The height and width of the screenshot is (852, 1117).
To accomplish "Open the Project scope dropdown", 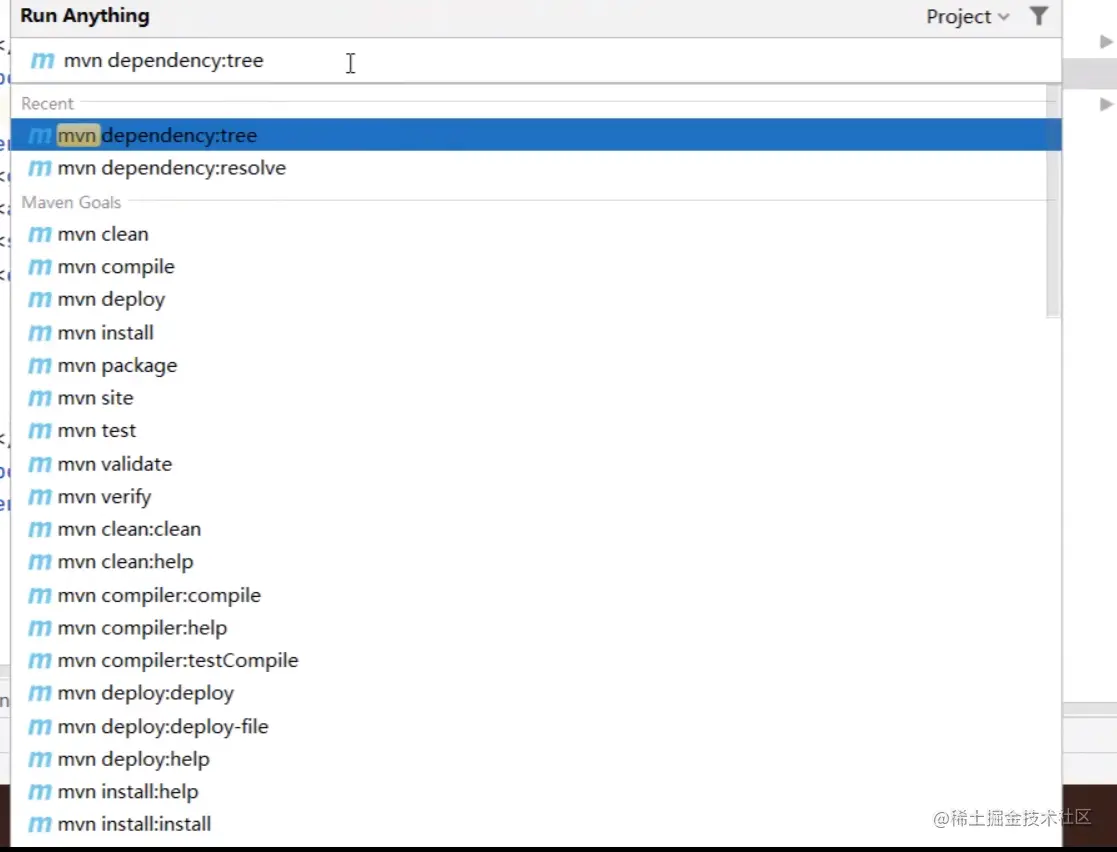I will click(967, 16).
